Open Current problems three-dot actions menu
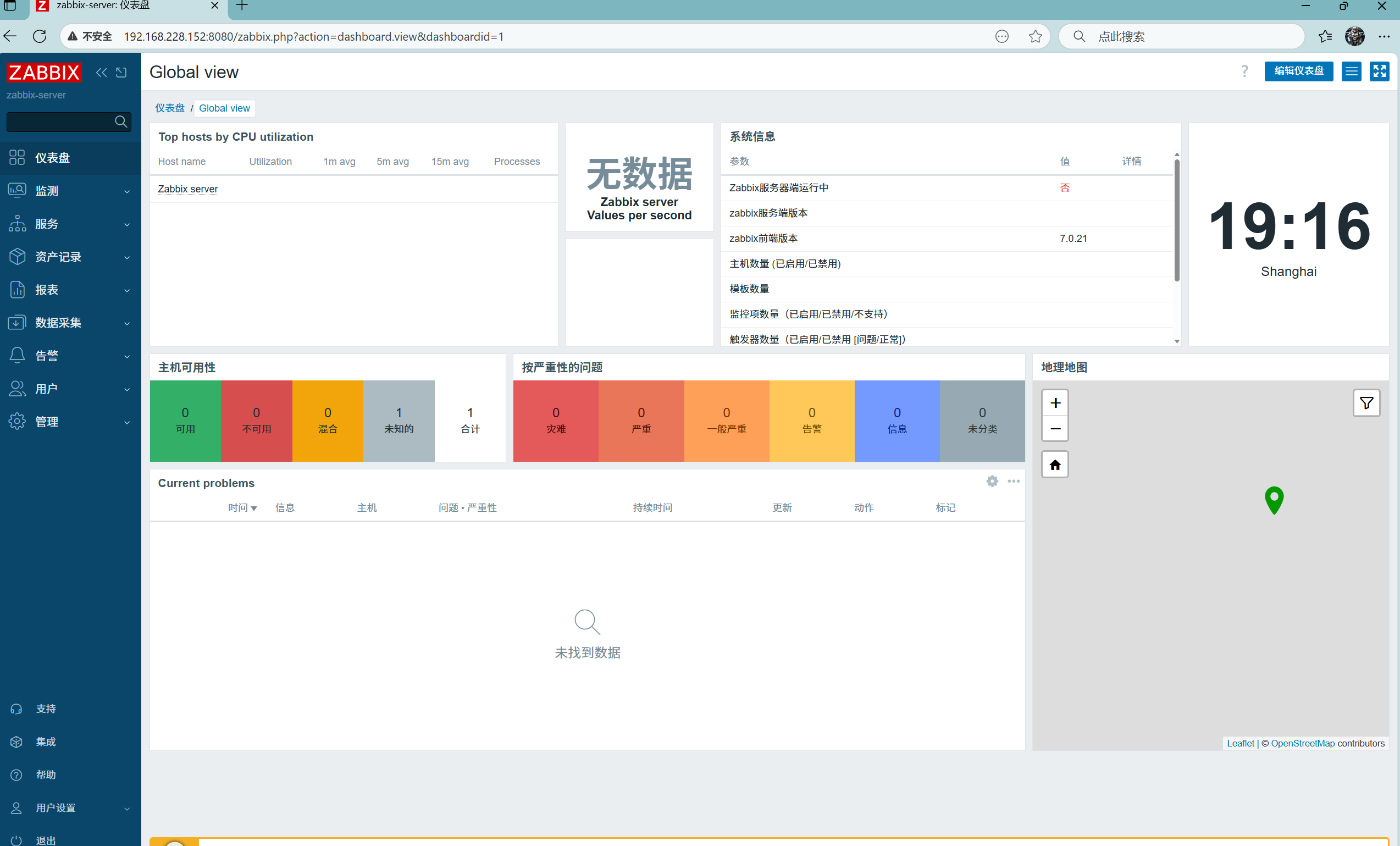The width and height of the screenshot is (1400, 846). coord(1013,481)
